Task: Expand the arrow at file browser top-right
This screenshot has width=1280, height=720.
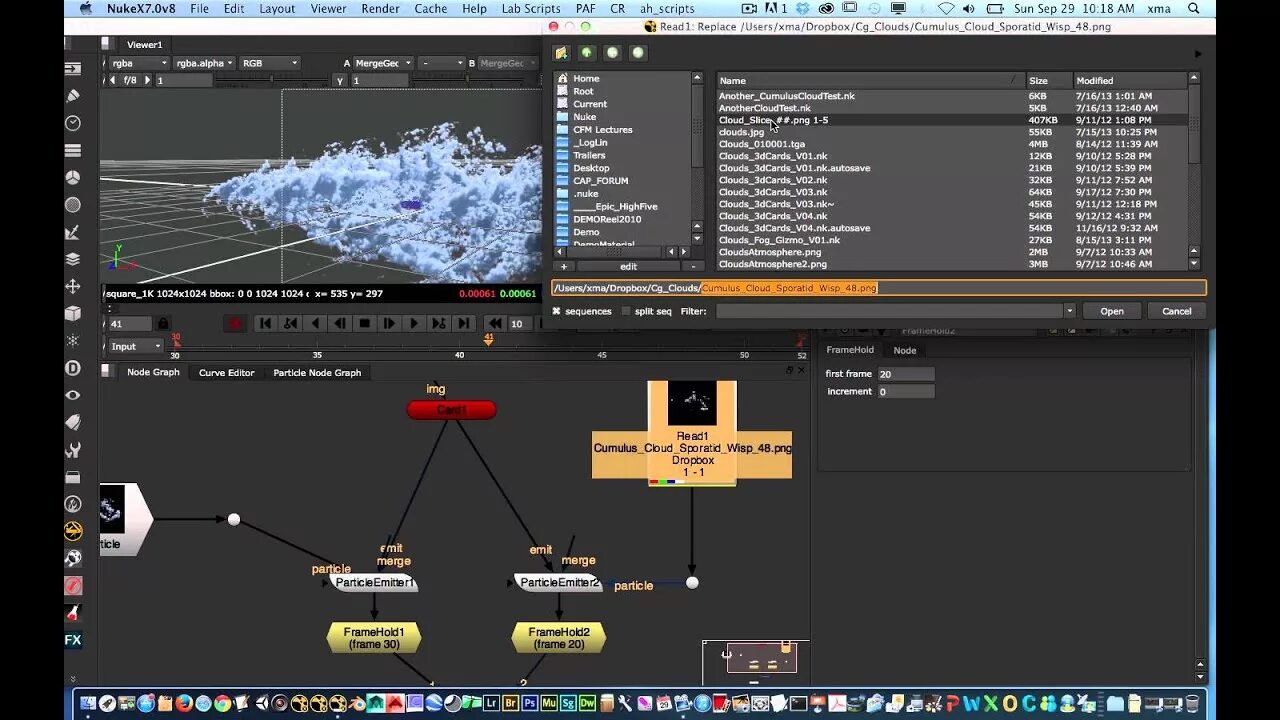Action: [1198, 53]
